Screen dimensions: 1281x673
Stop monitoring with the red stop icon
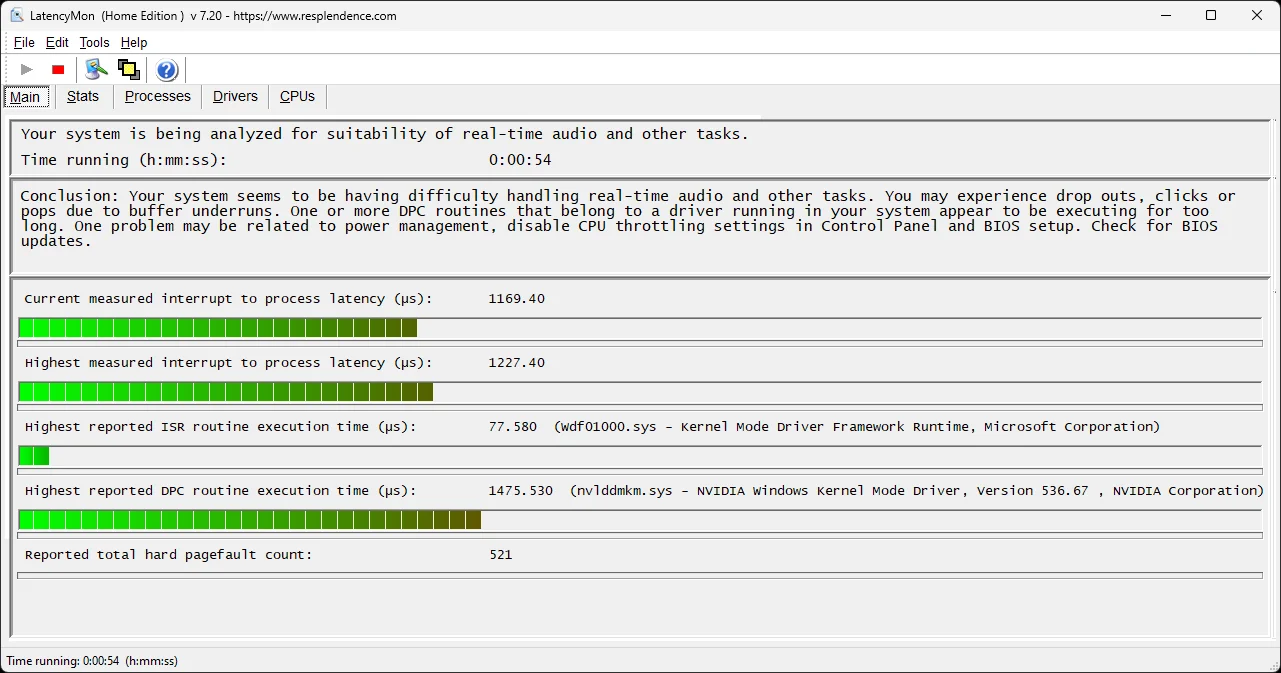pos(58,69)
